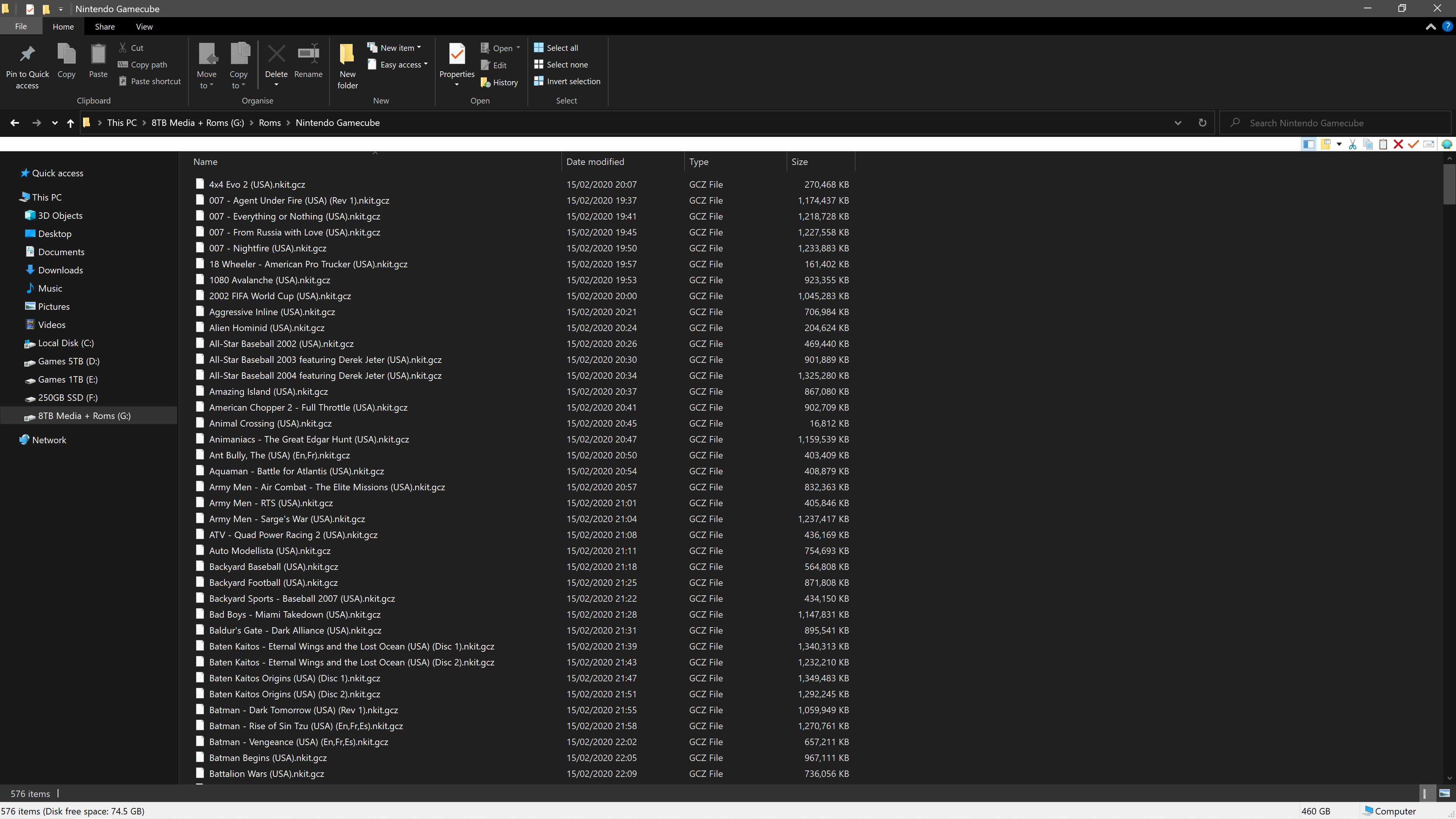This screenshot has height=819, width=1456.
Task: Open the Copy to dropdown
Action: coord(238,66)
